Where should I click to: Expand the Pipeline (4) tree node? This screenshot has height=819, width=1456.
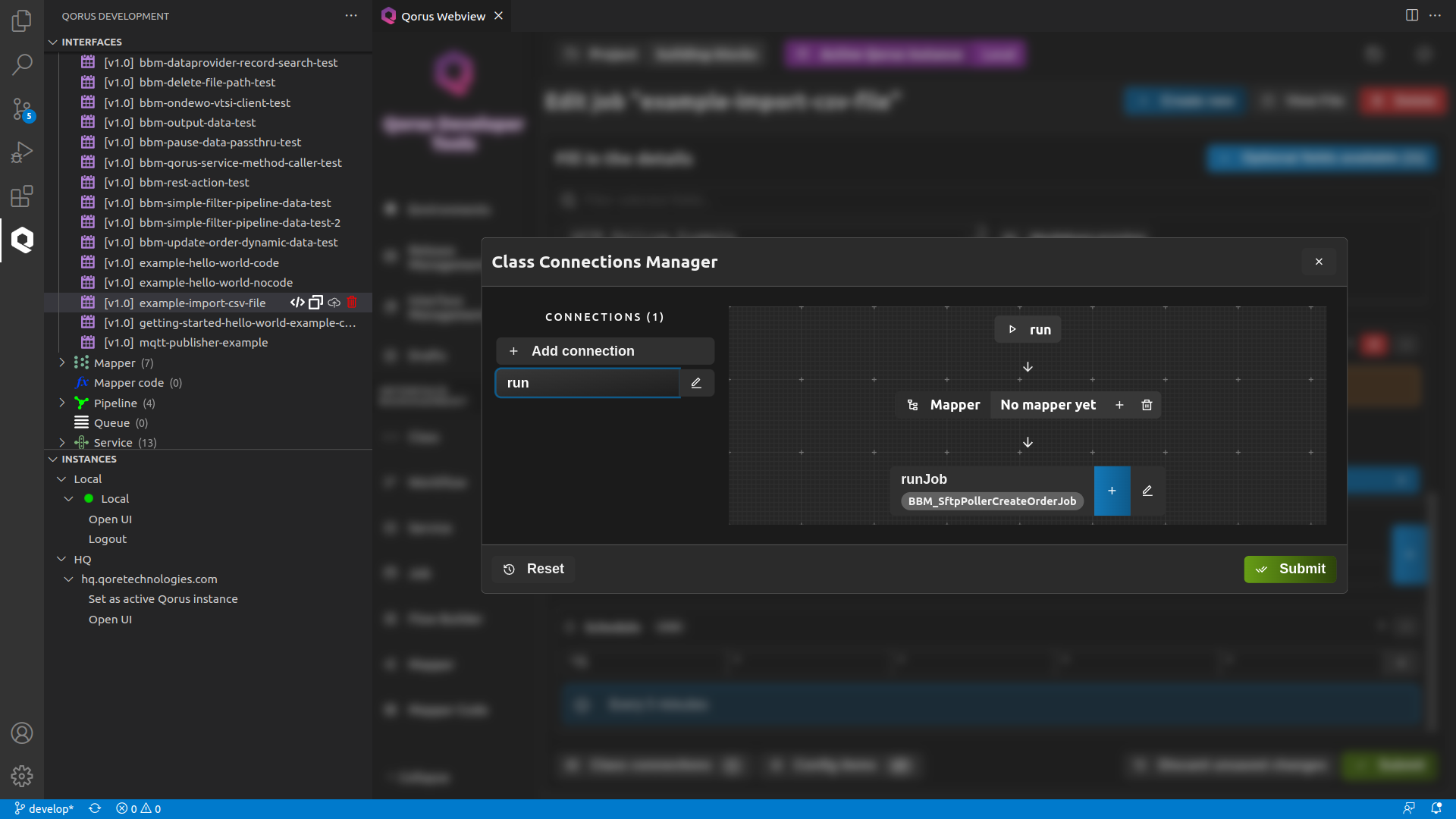tap(62, 403)
